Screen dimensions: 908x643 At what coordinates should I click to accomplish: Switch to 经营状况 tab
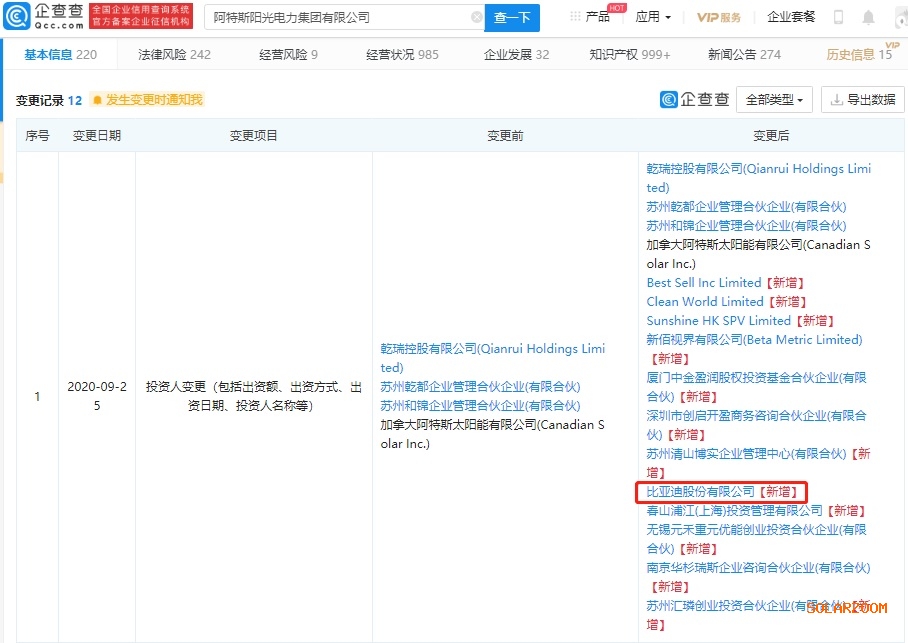(x=402, y=54)
